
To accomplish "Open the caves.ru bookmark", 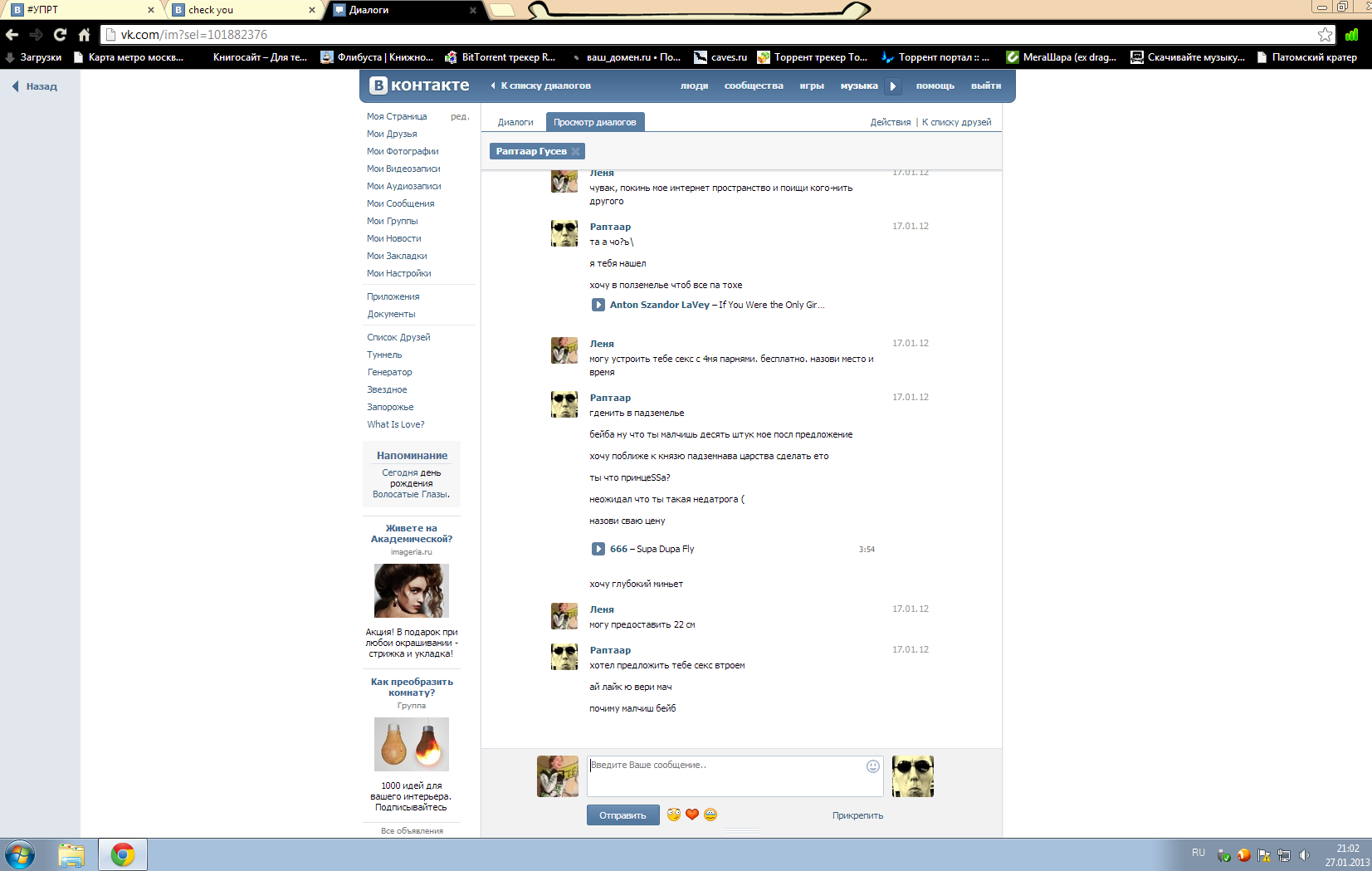I will [x=720, y=57].
